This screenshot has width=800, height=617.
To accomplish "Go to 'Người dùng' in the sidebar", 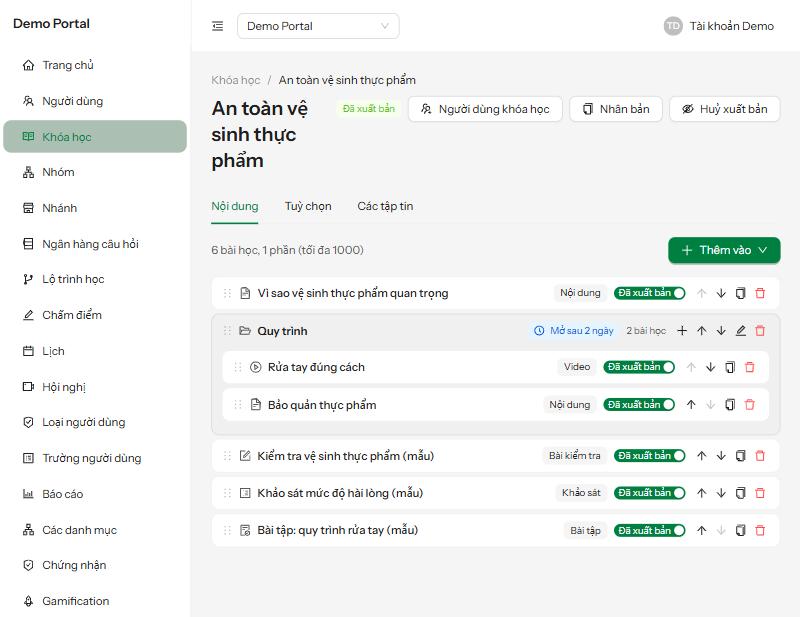I will 95,101.
